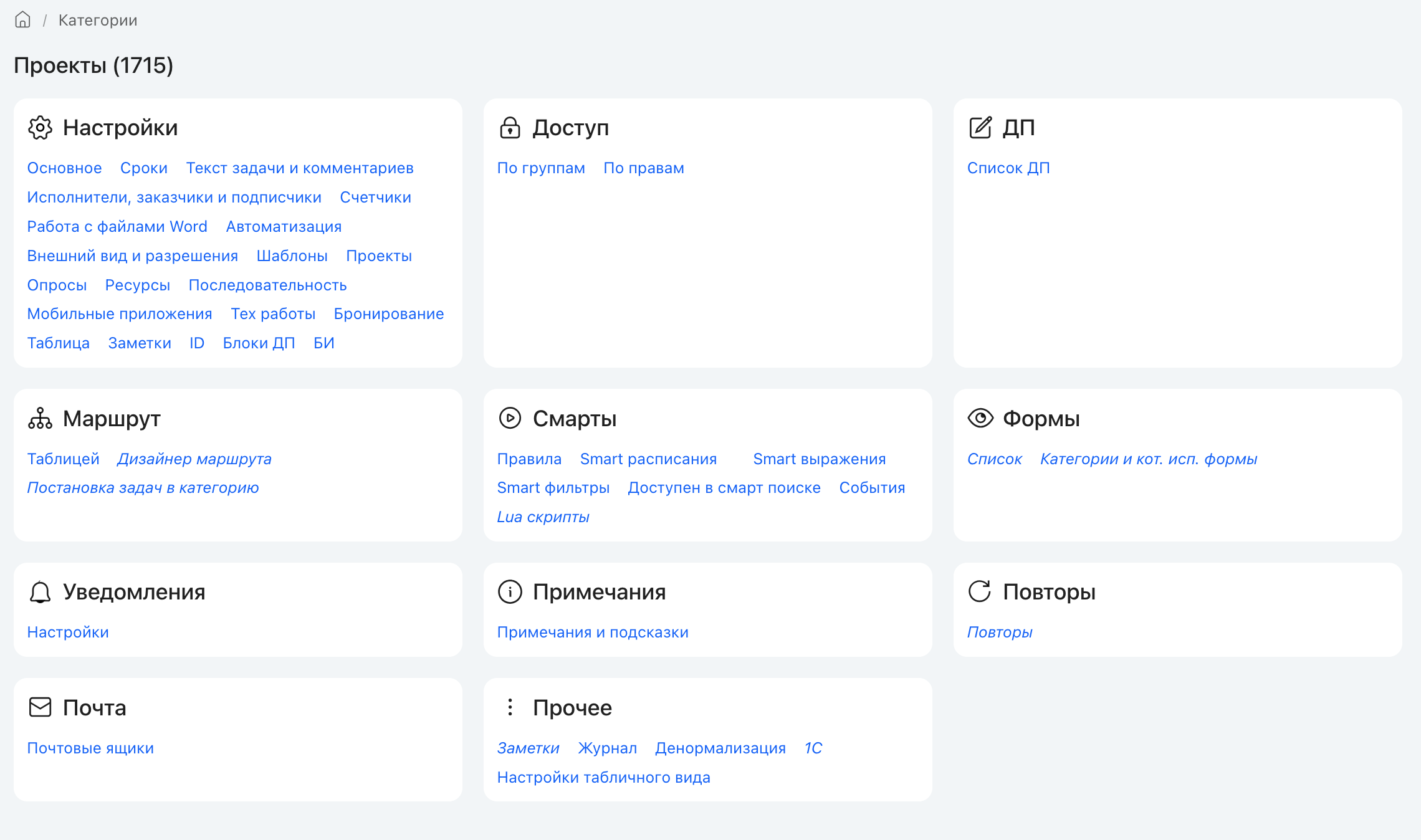Click the gear icon beside Настройки heading
The width and height of the screenshot is (1421, 840).
point(41,128)
